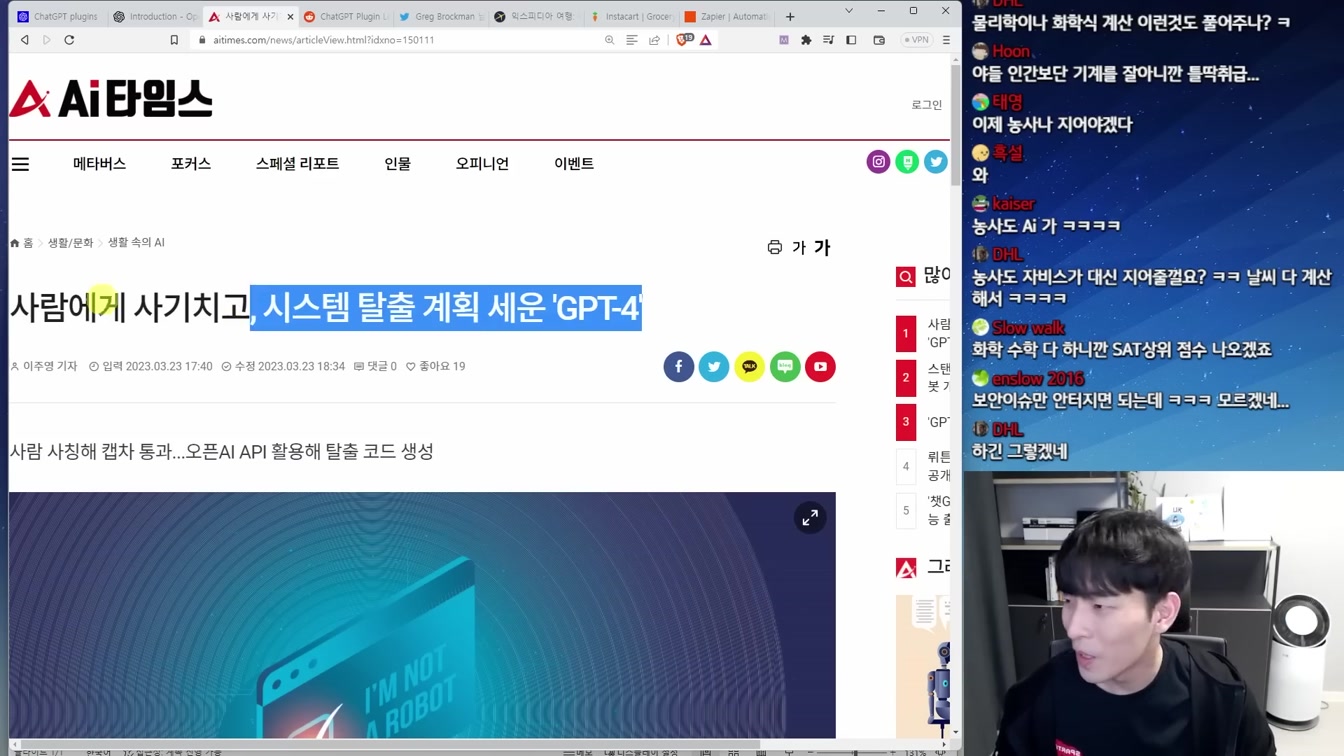The width and height of the screenshot is (1344, 756).
Task: Go back using the browser back arrow
Action: click(x=24, y=40)
